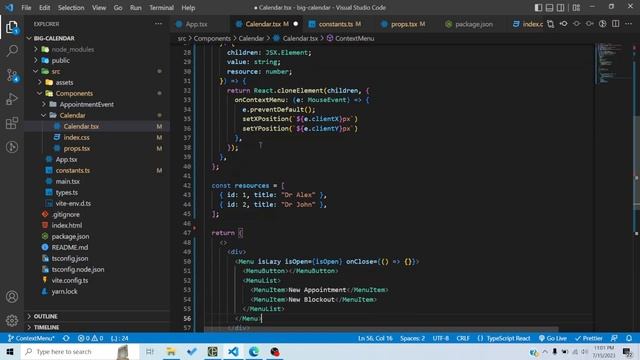
Task: Open index.css in explorer tree
Action: coord(76,138)
